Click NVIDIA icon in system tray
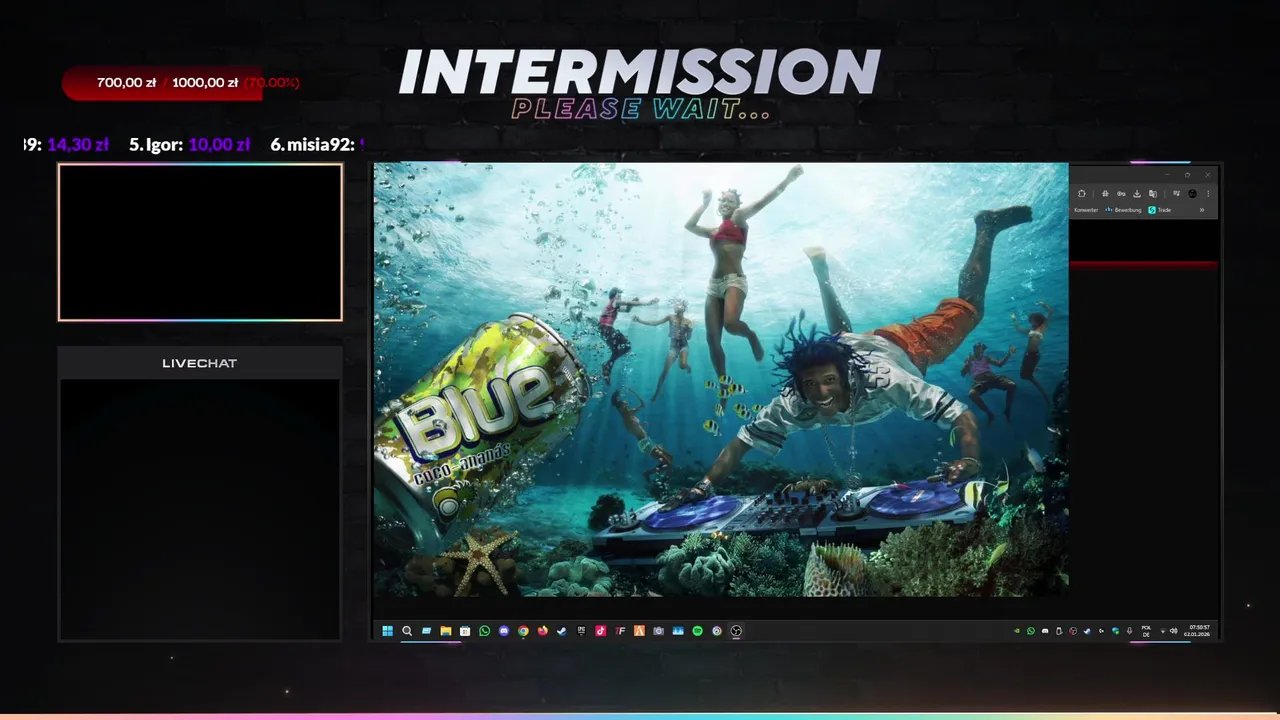The height and width of the screenshot is (720, 1280). pos(1017,631)
